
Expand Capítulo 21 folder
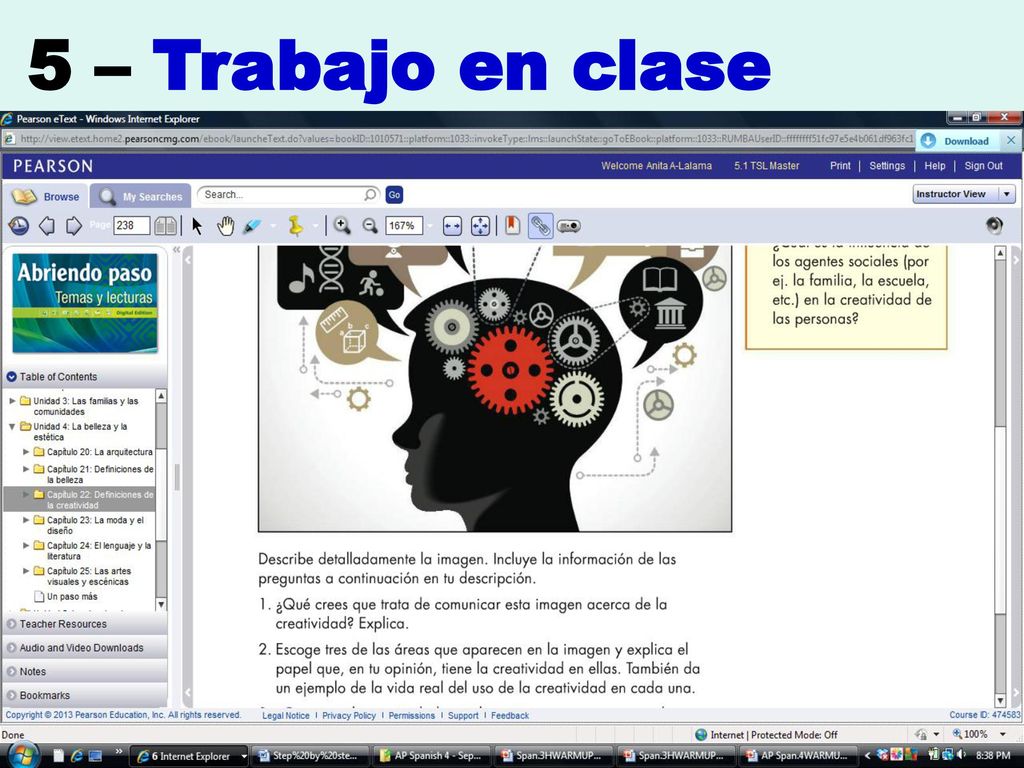26,469
